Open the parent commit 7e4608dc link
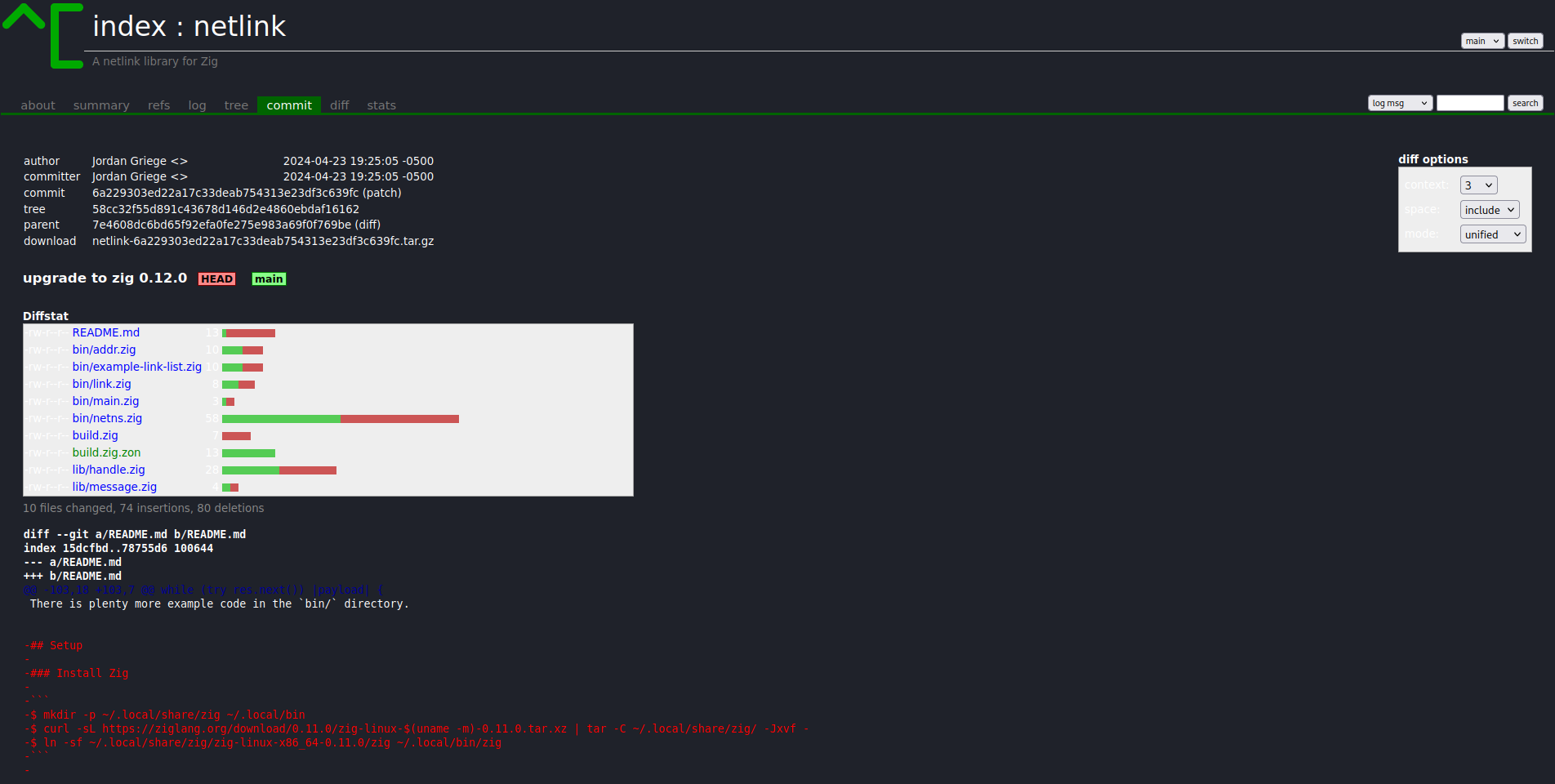This screenshot has height=784, width=1555. (x=221, y=225)
